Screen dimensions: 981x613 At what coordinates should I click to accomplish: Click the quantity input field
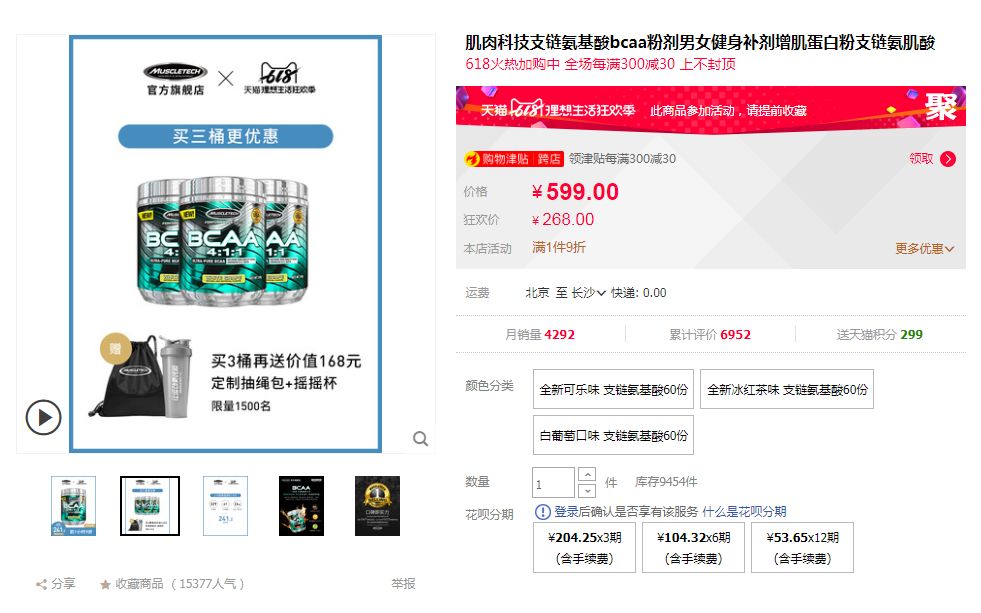[x=553, y=483]
